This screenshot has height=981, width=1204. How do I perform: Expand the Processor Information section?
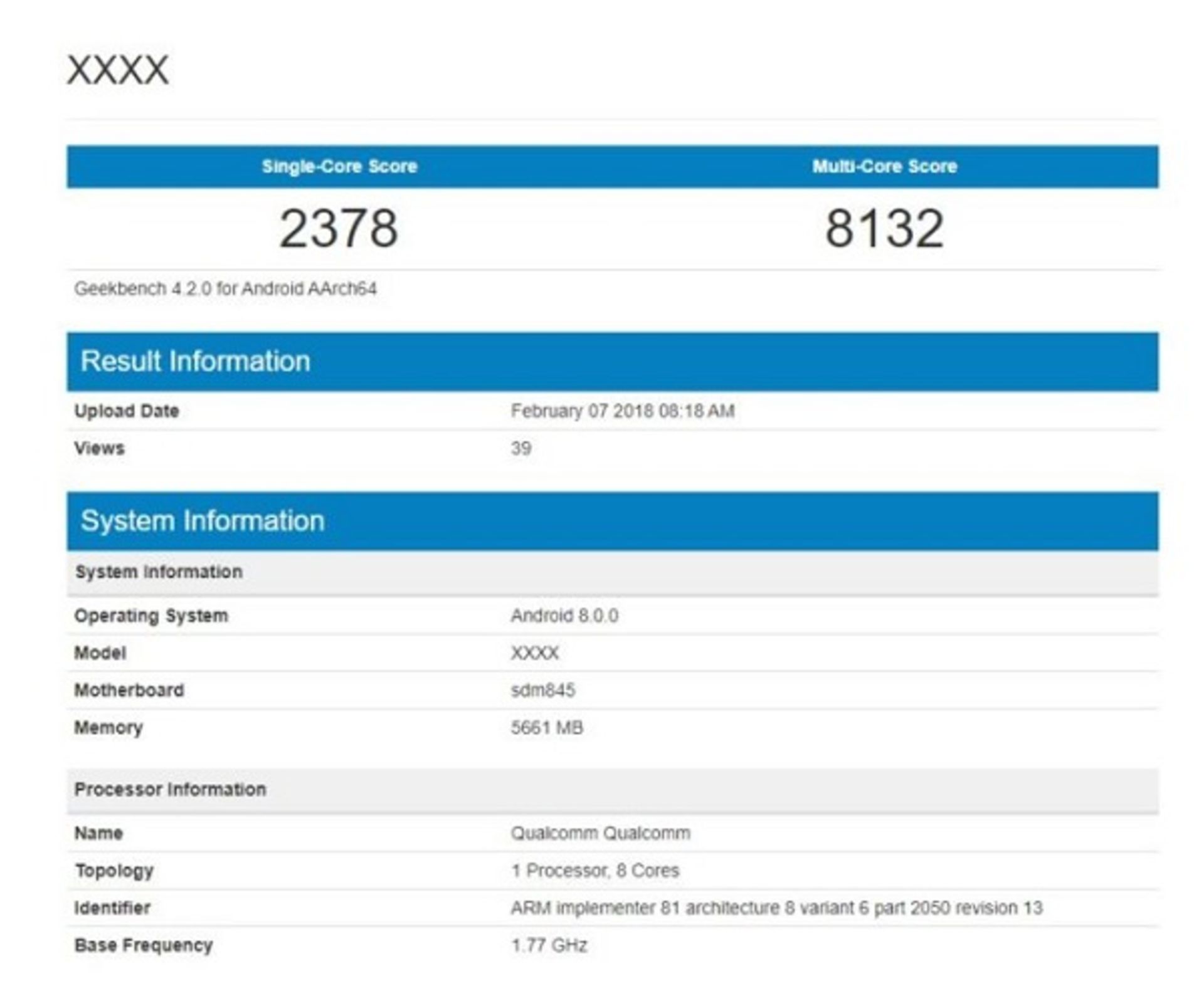click(171, 789)
